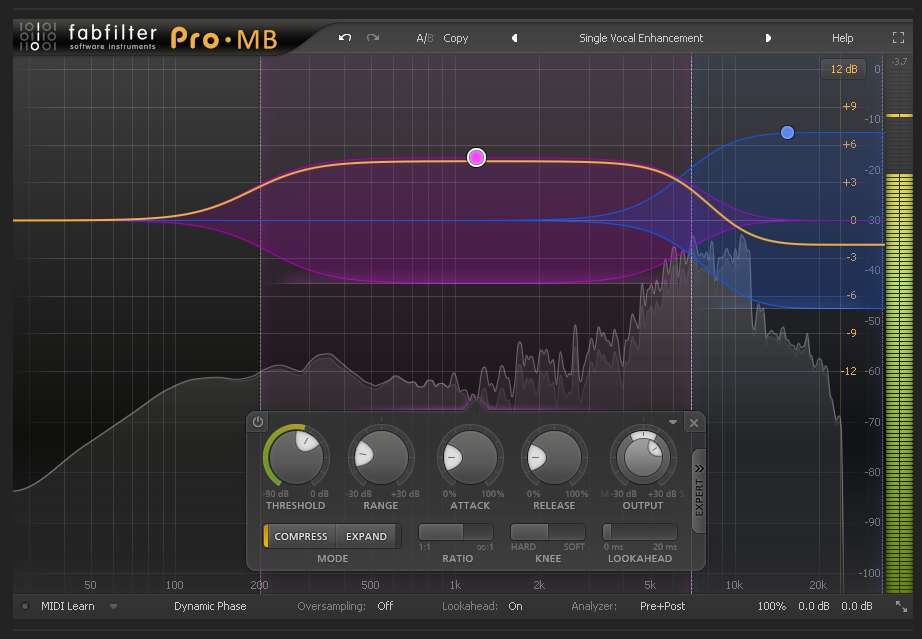Expand the EXPERT side panel
The height and width of the screenshot is (639, 922).
tap(699, 484)
